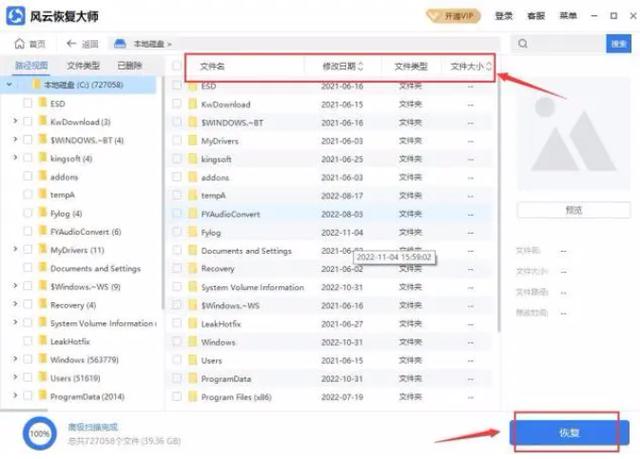Click the 预览 button

[573, 210]
